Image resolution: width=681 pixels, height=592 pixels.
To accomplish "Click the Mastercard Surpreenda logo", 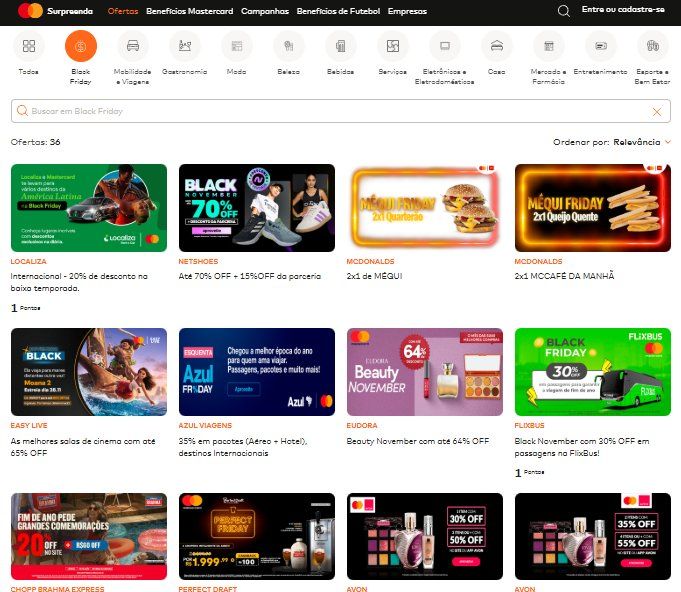I will 56,11.
